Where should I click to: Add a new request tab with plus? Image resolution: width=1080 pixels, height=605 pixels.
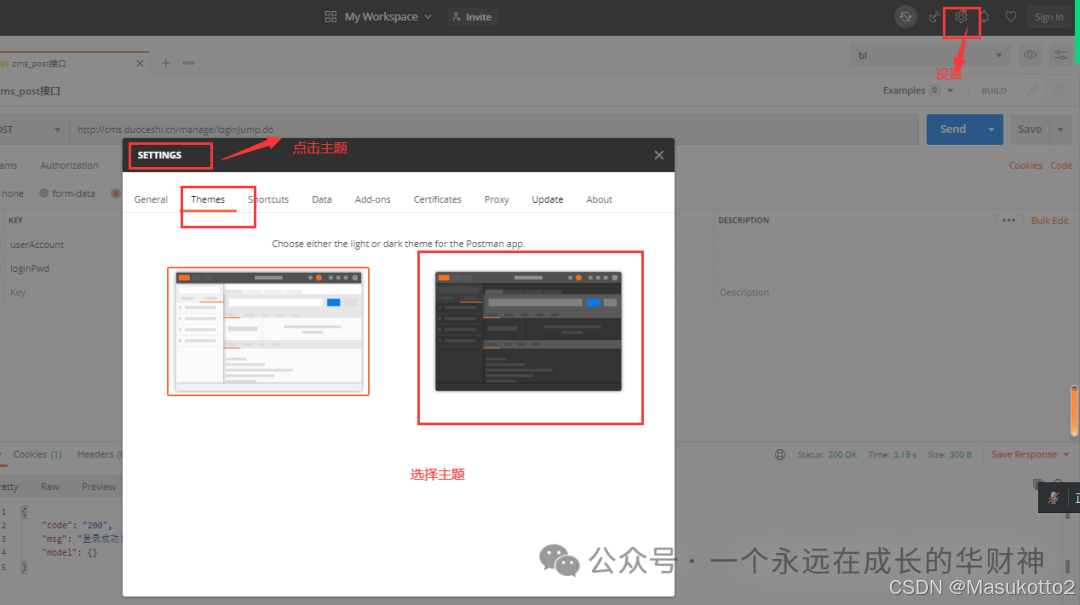pyautogui.click(x=166, y=63)
